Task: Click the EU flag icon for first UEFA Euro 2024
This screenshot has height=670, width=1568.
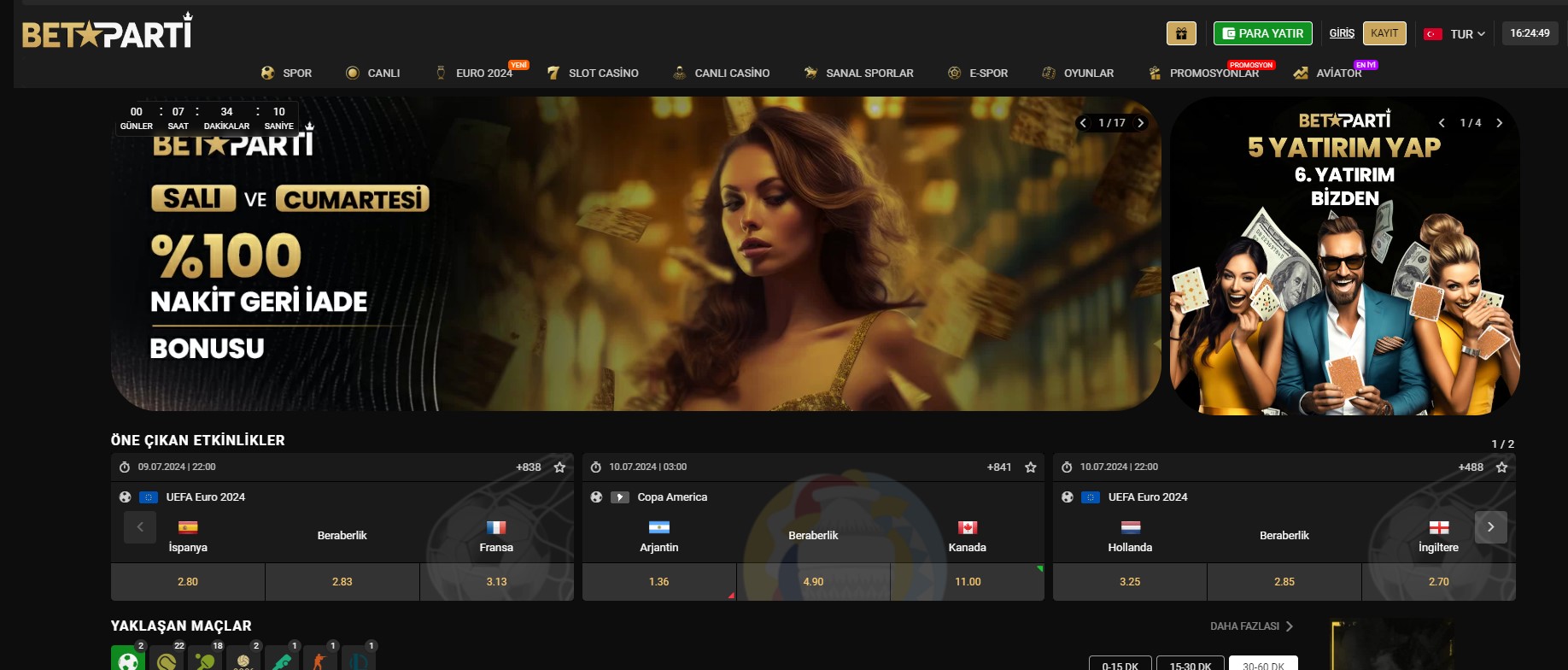Action: click(x=149, y=497)
